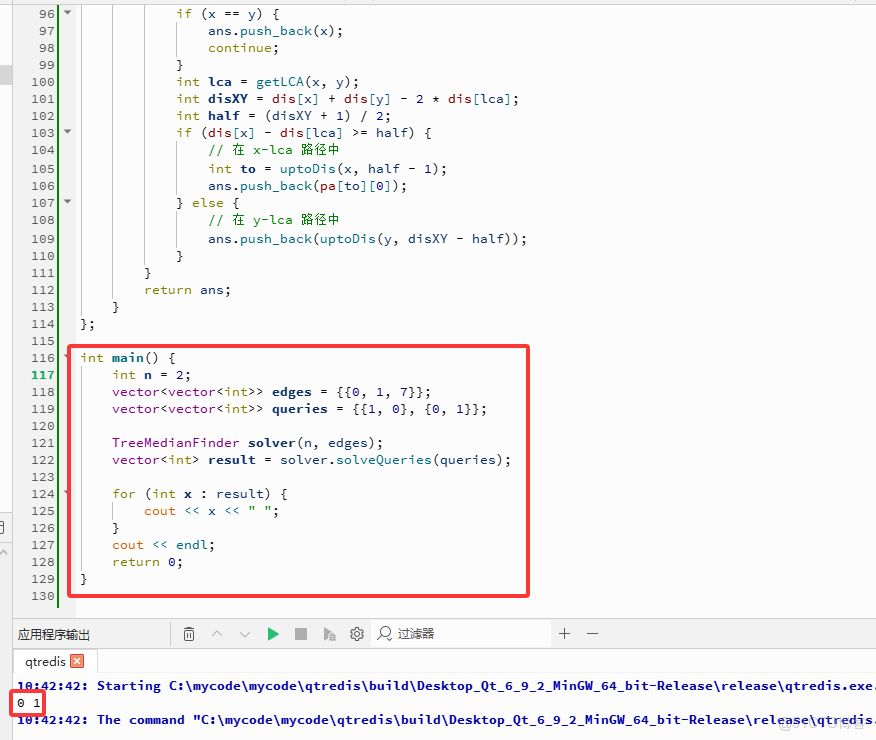The image size is (876, 740).
Task: Increase output font size with plus
Action: [x=564, y=634]
